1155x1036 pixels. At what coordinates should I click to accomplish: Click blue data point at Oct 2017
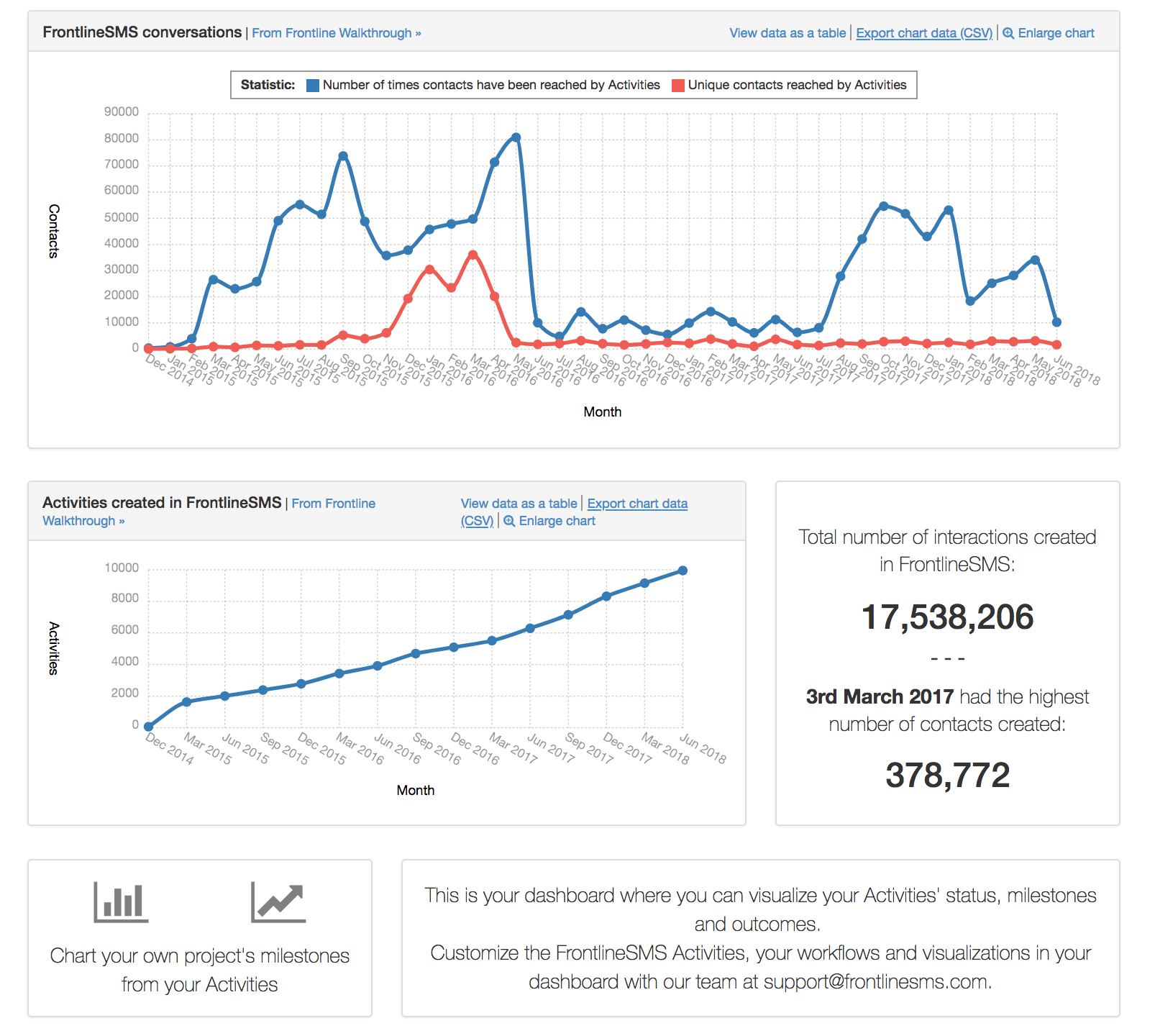pos(884,206)
